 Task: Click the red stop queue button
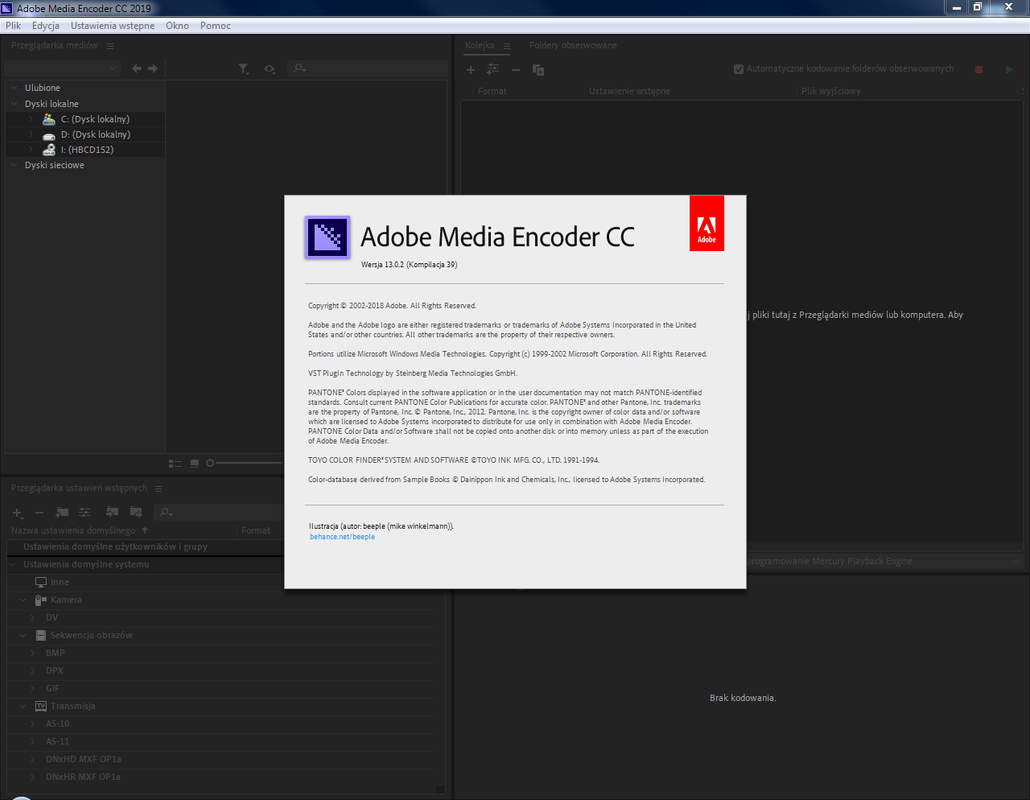point(979,69)
